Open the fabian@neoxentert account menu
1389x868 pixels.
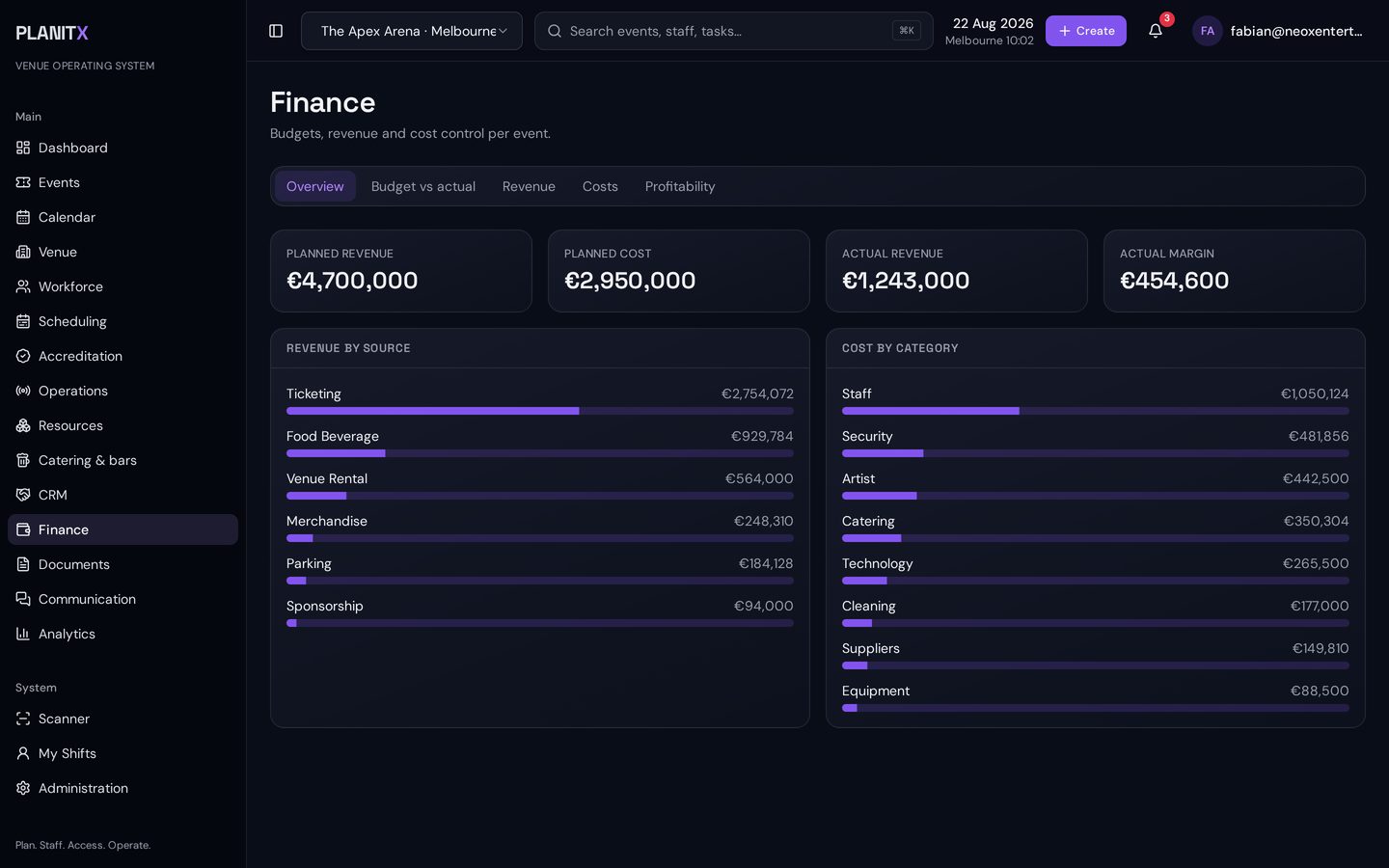1279,31
